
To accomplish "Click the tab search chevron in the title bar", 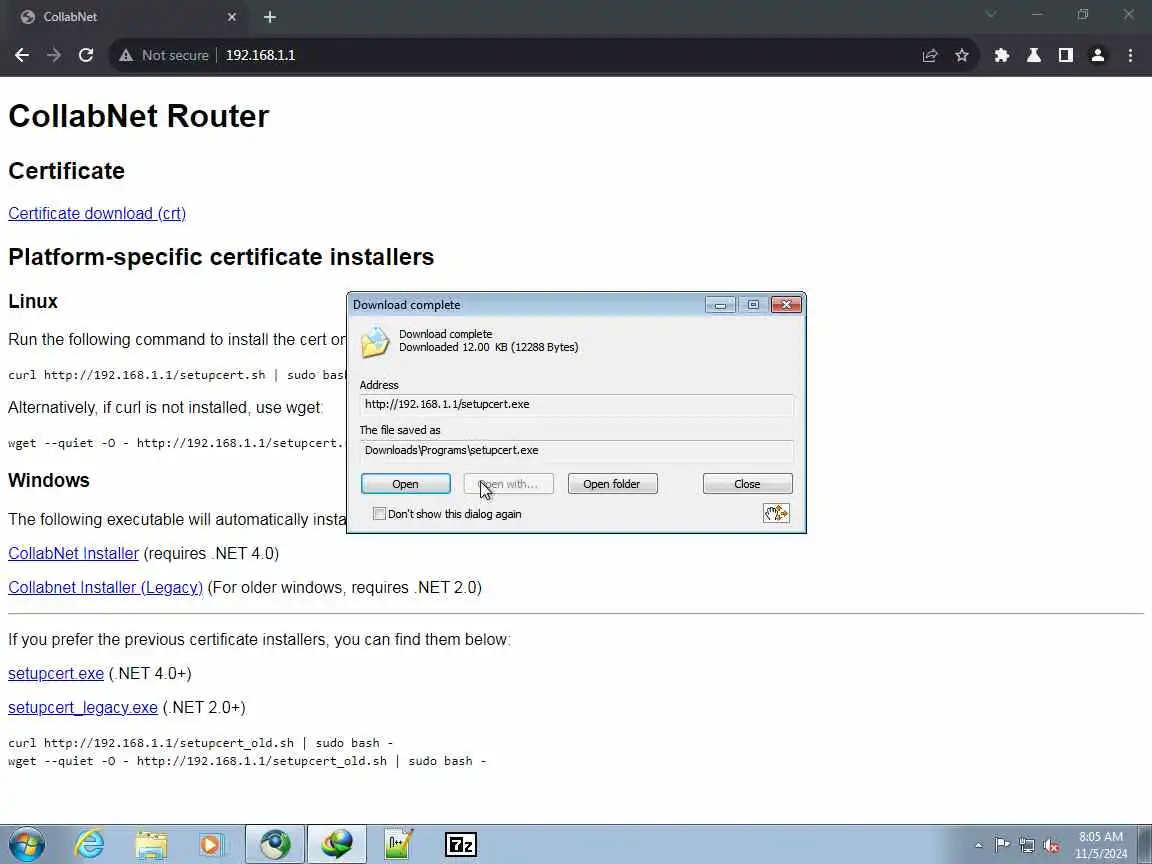I will (990, 14).
